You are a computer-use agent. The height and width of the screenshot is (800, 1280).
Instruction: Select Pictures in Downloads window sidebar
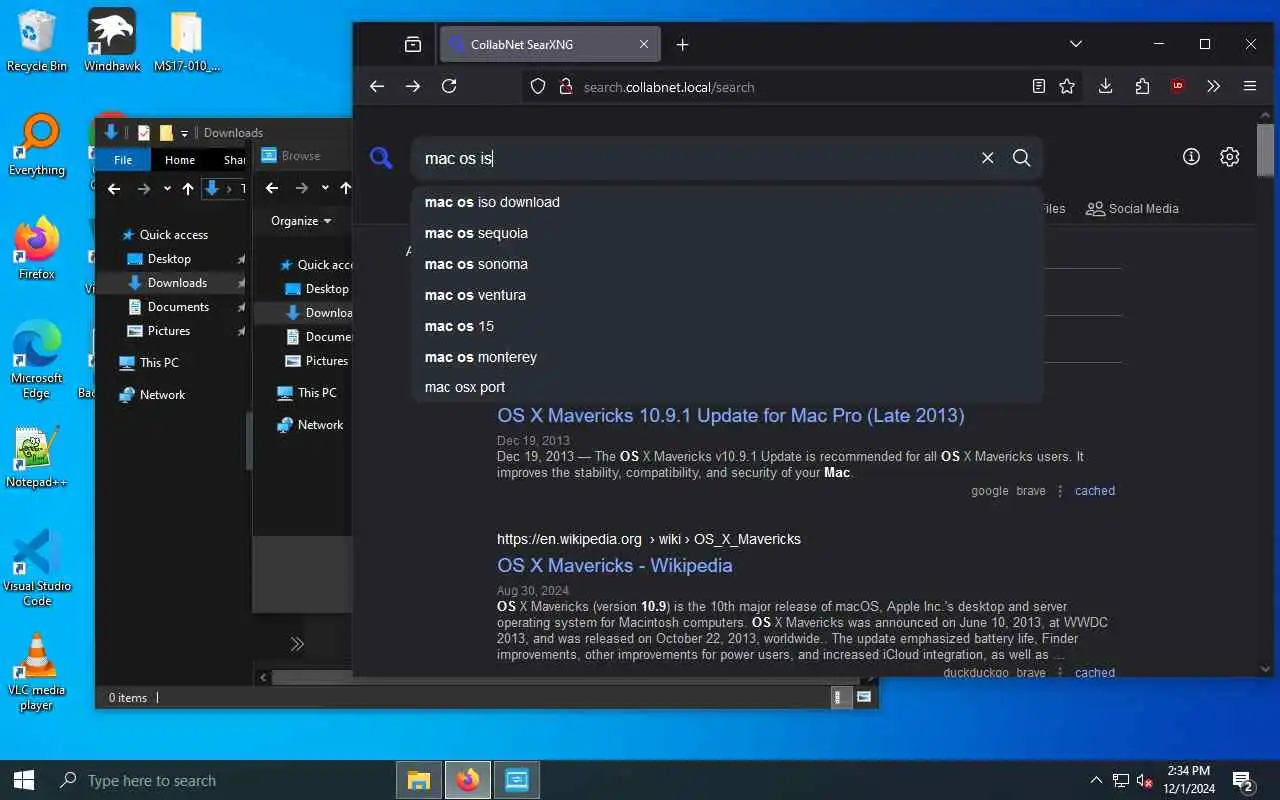click(x=169, y=331)
